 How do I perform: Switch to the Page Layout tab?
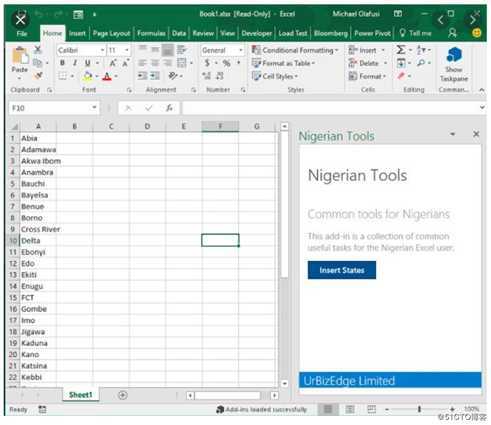[111, 34]
